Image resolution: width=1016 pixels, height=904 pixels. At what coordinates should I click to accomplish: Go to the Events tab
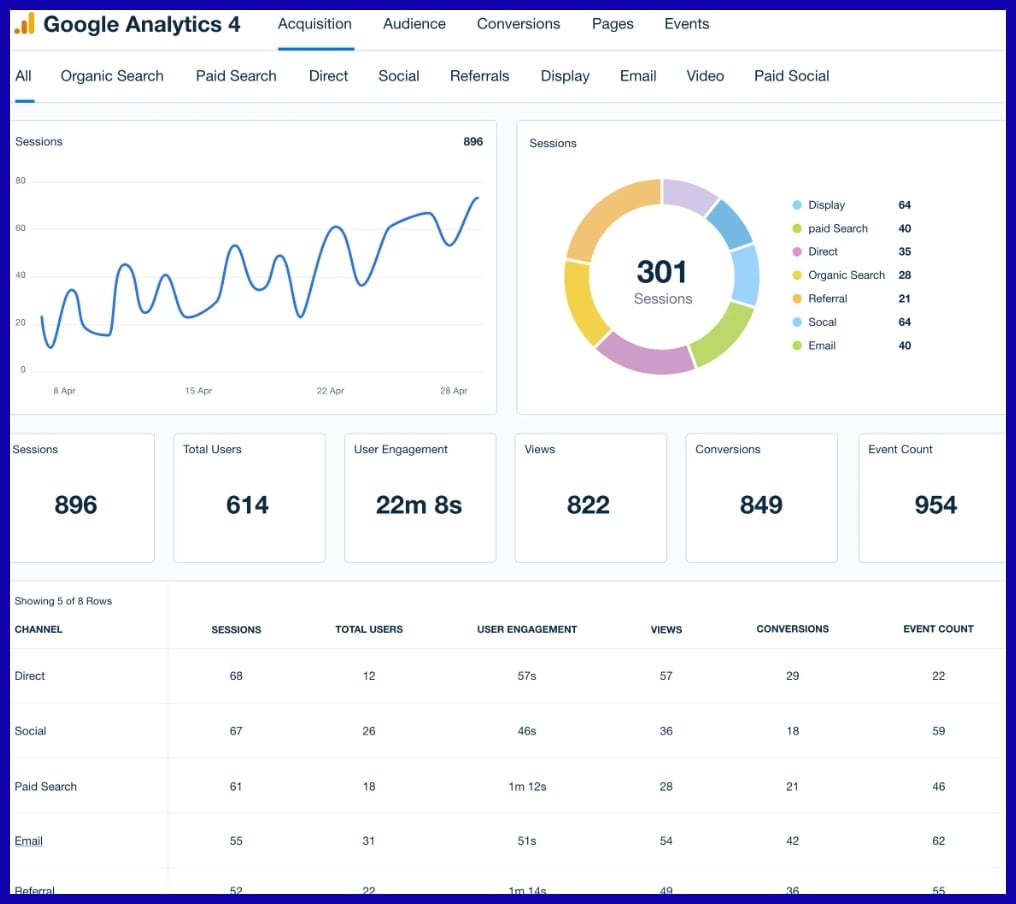coord(686,24)
